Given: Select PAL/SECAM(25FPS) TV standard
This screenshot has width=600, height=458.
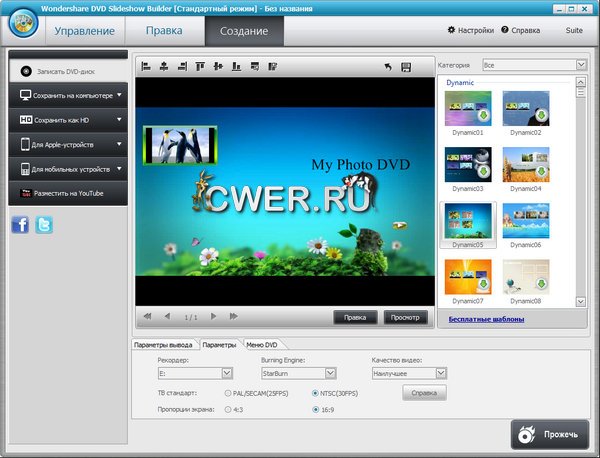Looking at the screenshot, I should 229,393.
